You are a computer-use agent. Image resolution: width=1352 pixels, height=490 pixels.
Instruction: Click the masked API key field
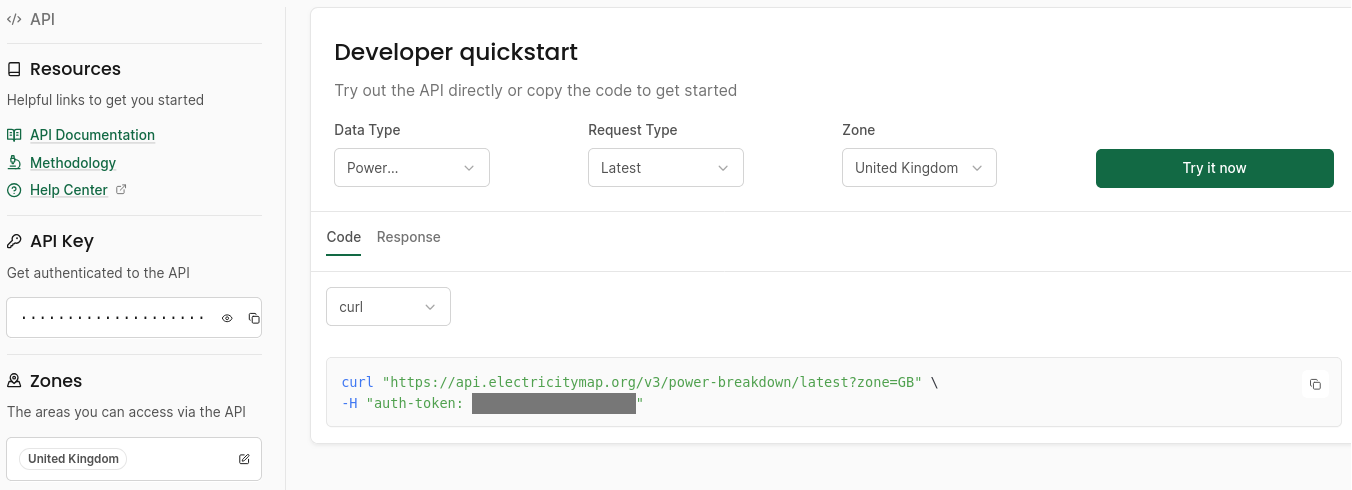[134, 318]
